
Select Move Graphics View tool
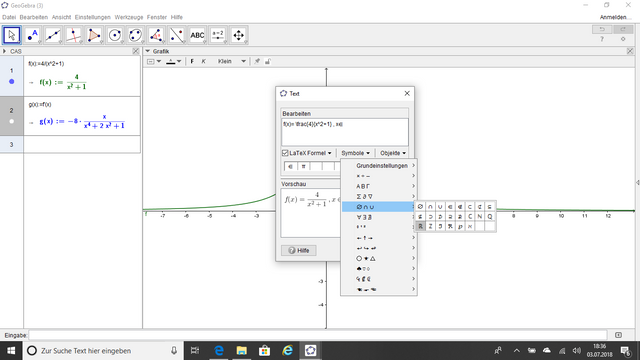(239, 35)
